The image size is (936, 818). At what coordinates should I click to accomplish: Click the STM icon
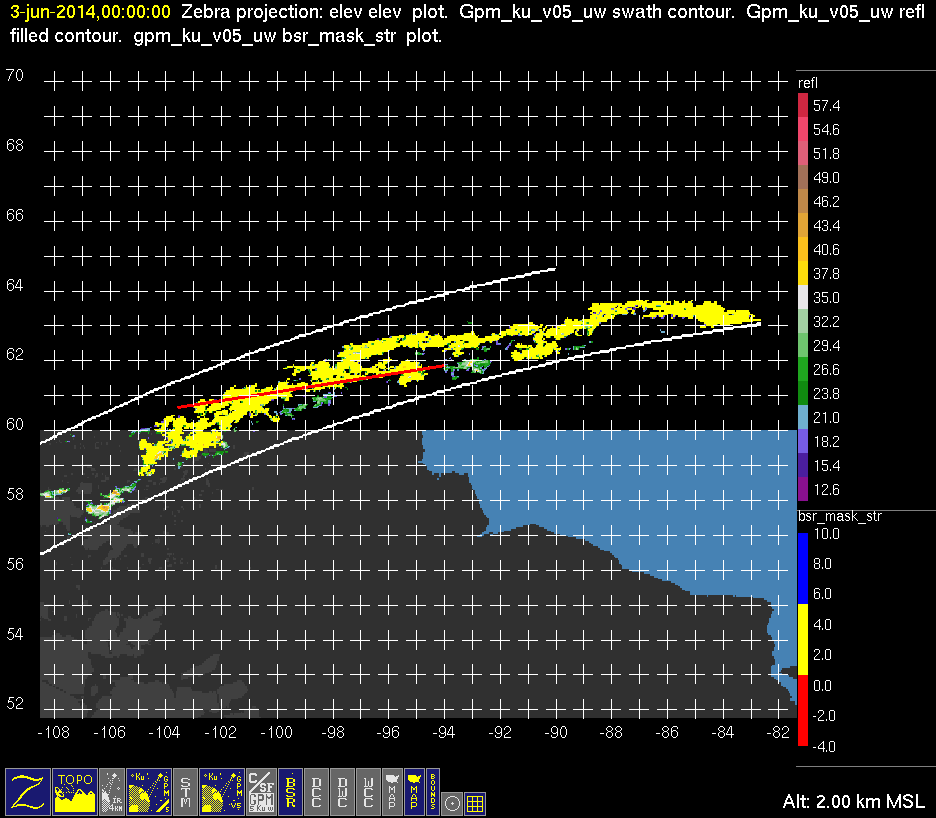point(186,790)
